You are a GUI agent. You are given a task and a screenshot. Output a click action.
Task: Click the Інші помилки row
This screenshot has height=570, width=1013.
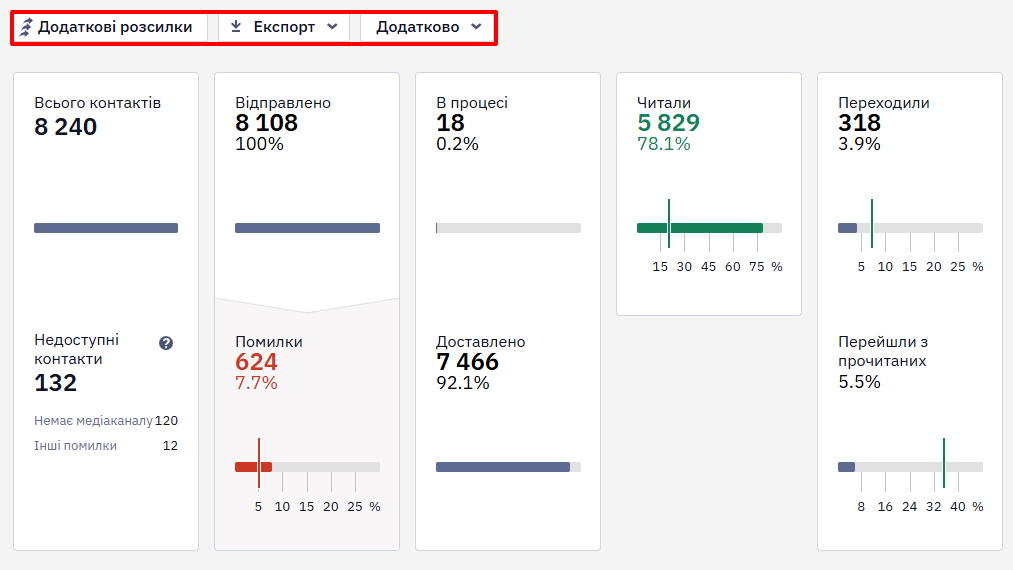pyautogui.click(x=106, y=446)
